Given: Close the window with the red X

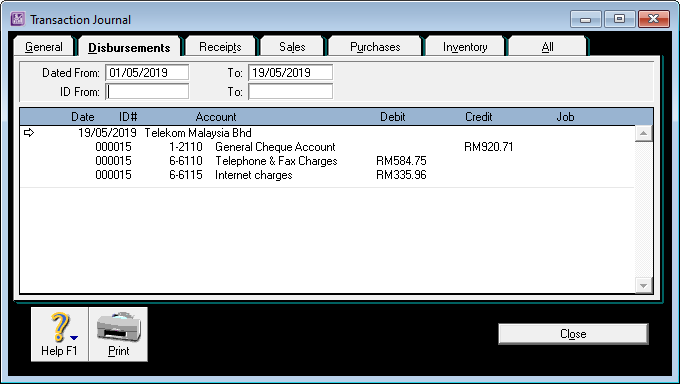Looking at the screenshot, I should (654, 19).
